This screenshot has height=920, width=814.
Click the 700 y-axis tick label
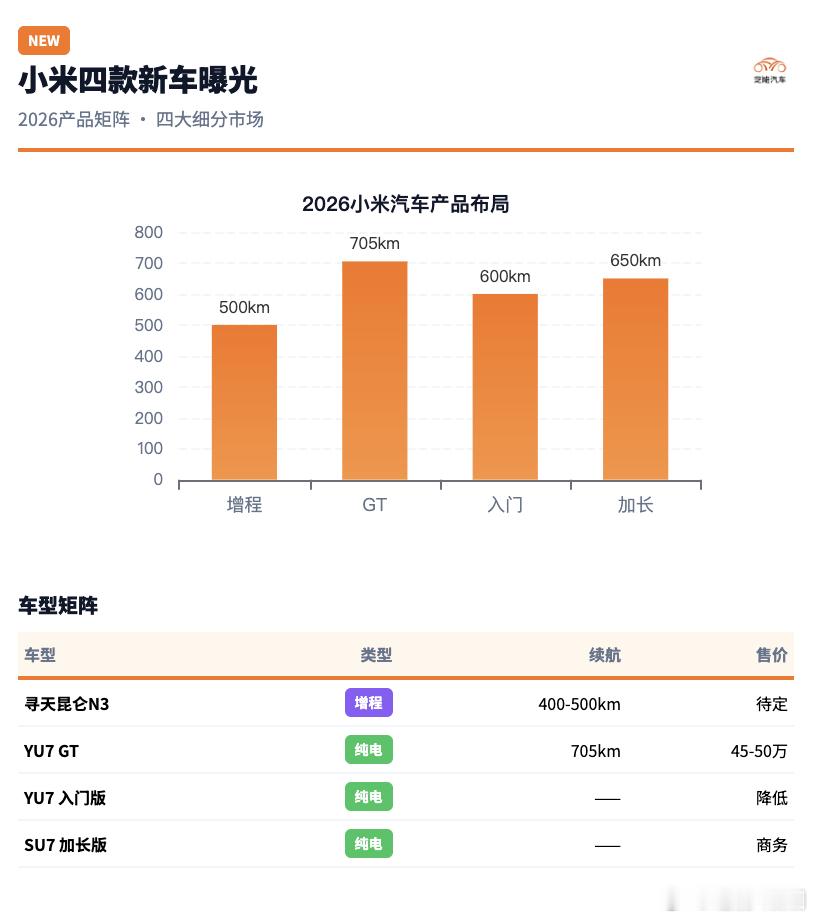(x=148, y=263)
